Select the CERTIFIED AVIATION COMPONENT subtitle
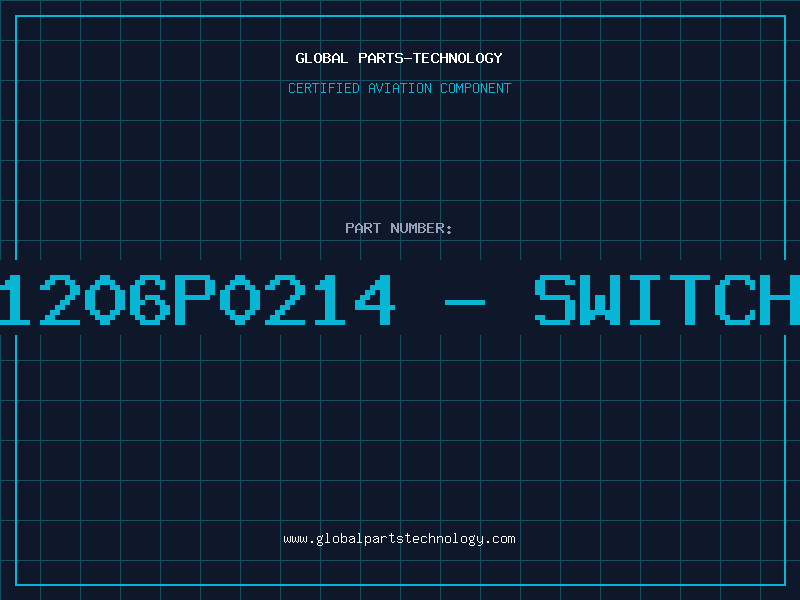 click(x=399, y=88)
